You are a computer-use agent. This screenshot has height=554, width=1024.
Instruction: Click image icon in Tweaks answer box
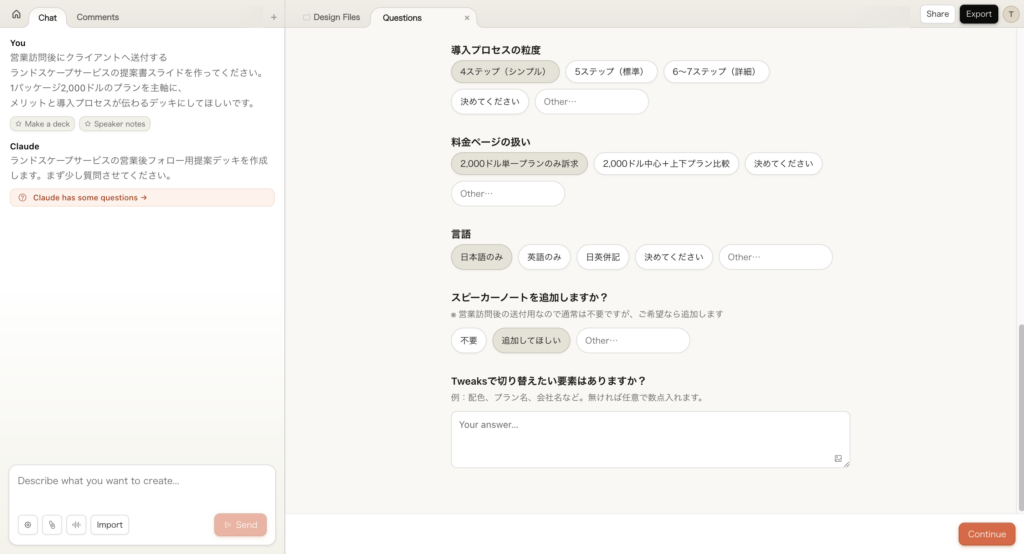pyautogui.click(x=838, y=458)
